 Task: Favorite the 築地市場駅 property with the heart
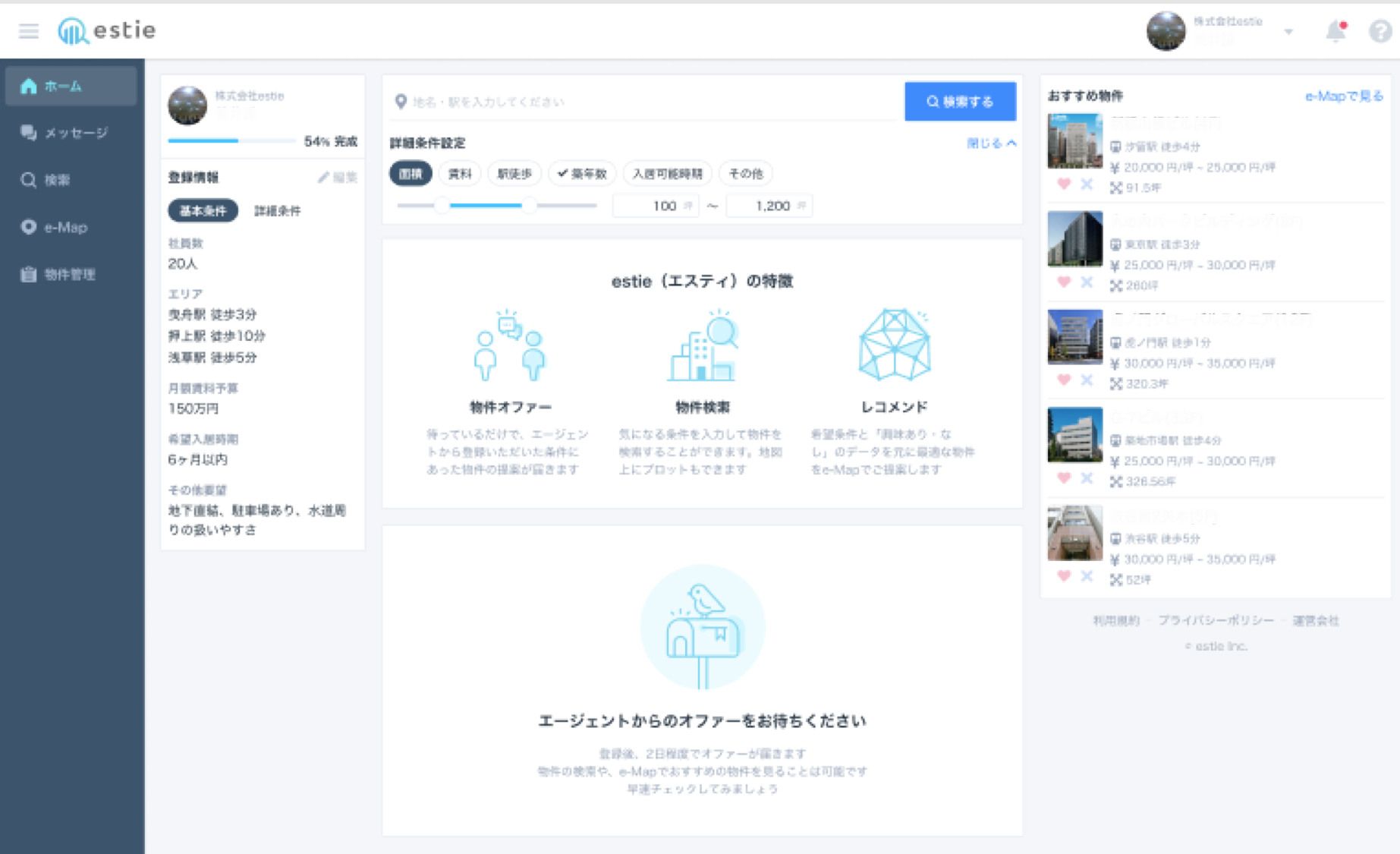pos(1064,477)
